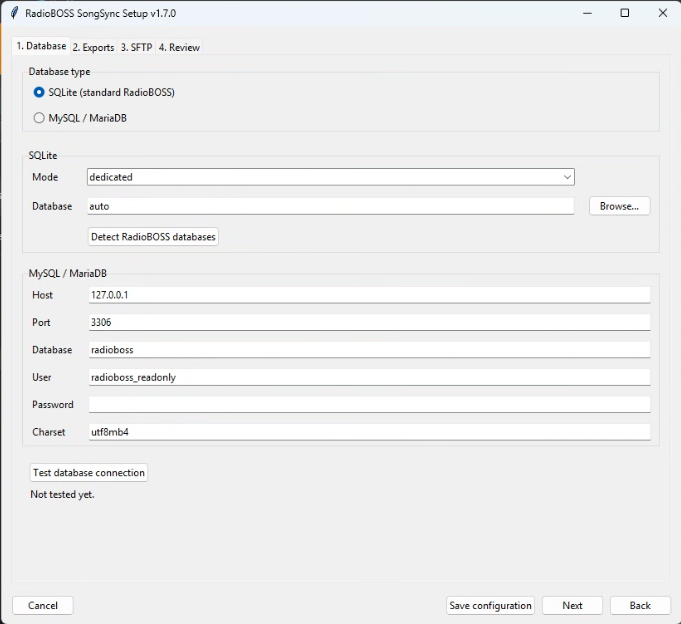Click the User field radioboss_readonly
The height and width of the screenshot is (624, 681).
tap(369, 377)
